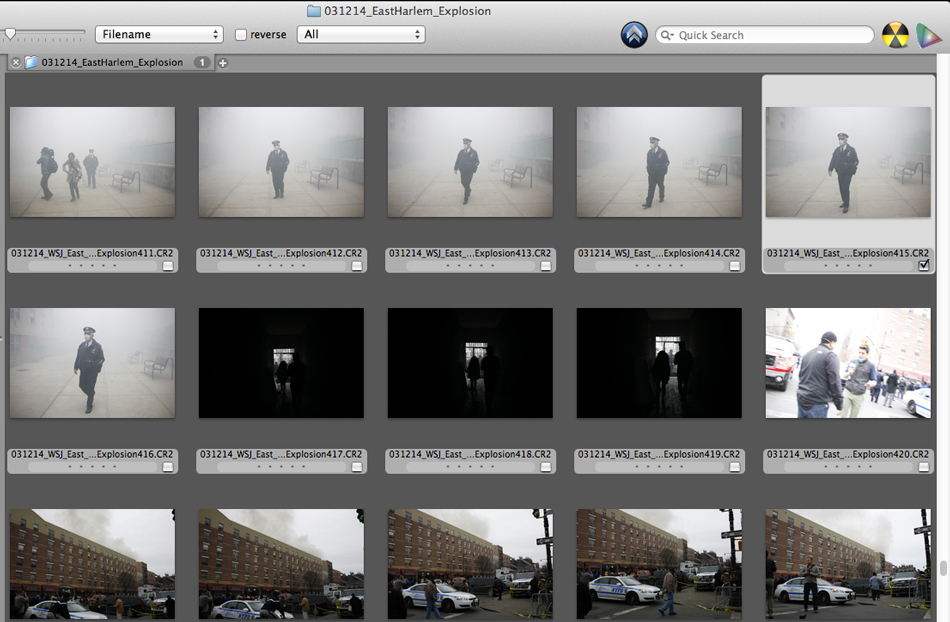Click the filename label ending Explosion412.CR2
Viewport: 950px width, 622px height.
point(281,253)
